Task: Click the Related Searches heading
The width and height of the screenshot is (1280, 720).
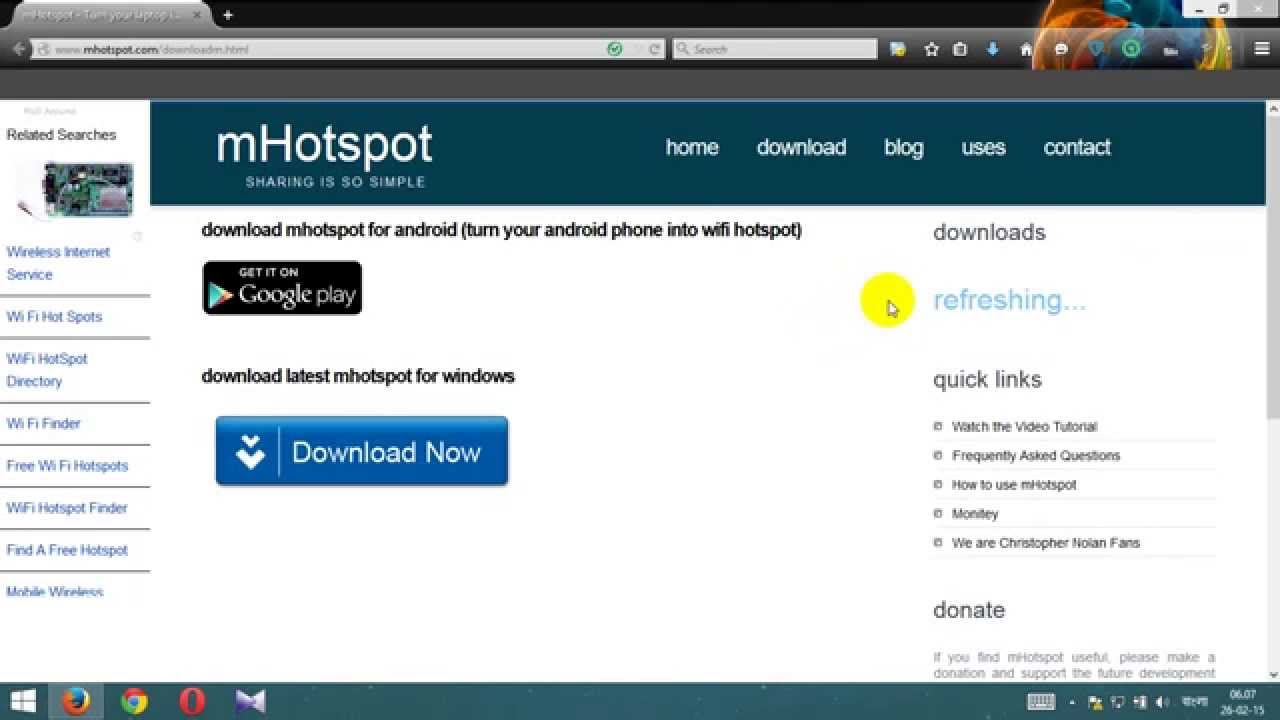Action: point(61,134)
